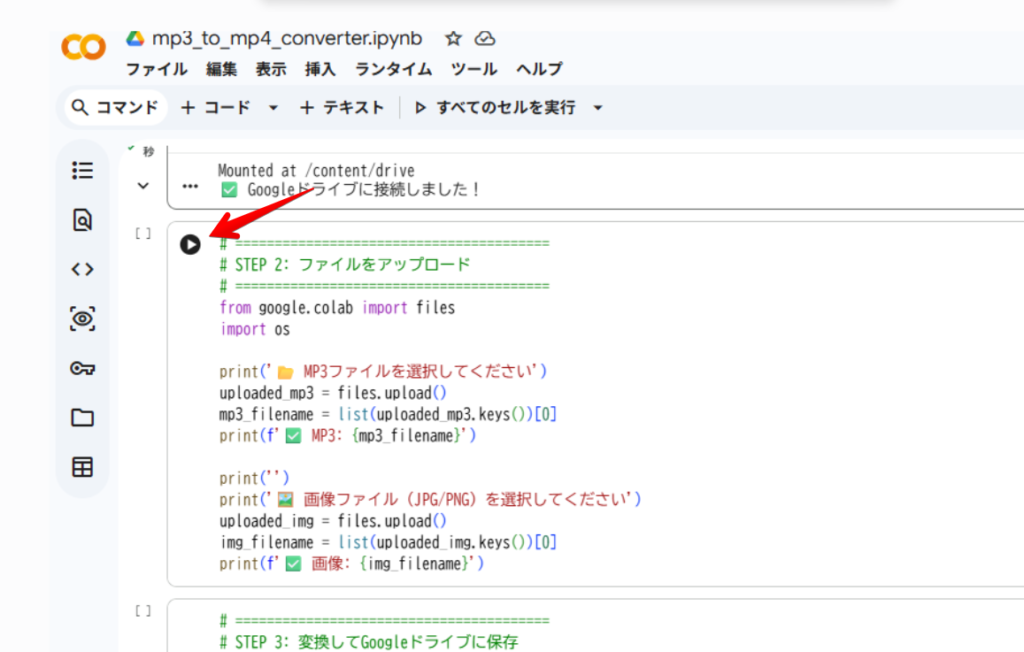The width and height of the screenshot is (1024, 652).
Task: Click the print MP3ファイルを選択してください line
Action: coord(383,372)
